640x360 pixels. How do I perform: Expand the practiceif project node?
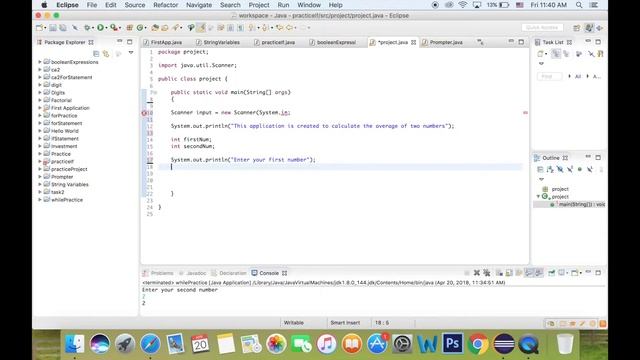click(x=40, y=162)
